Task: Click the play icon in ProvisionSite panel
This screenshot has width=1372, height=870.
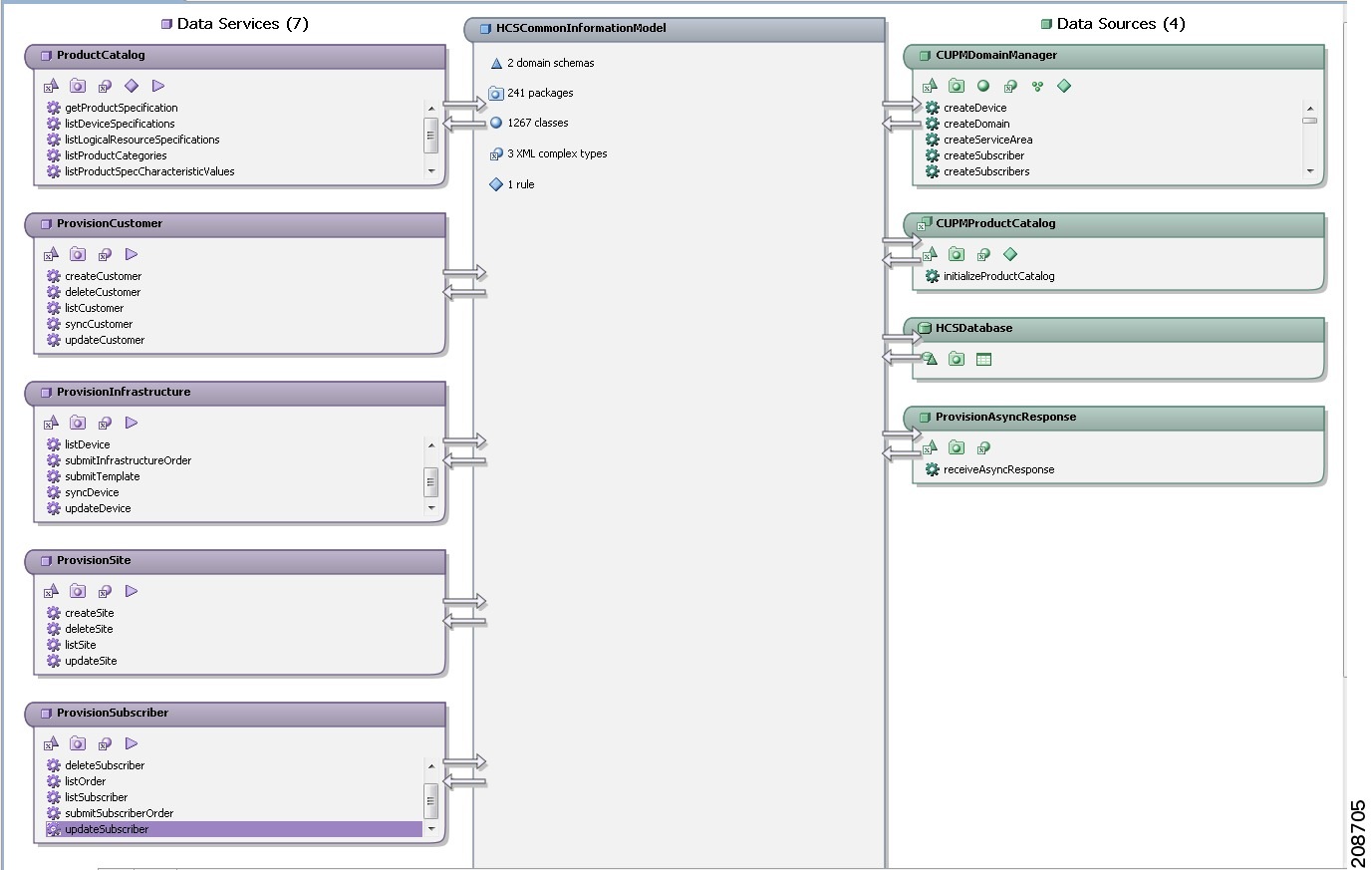Action: click(131, 591)
